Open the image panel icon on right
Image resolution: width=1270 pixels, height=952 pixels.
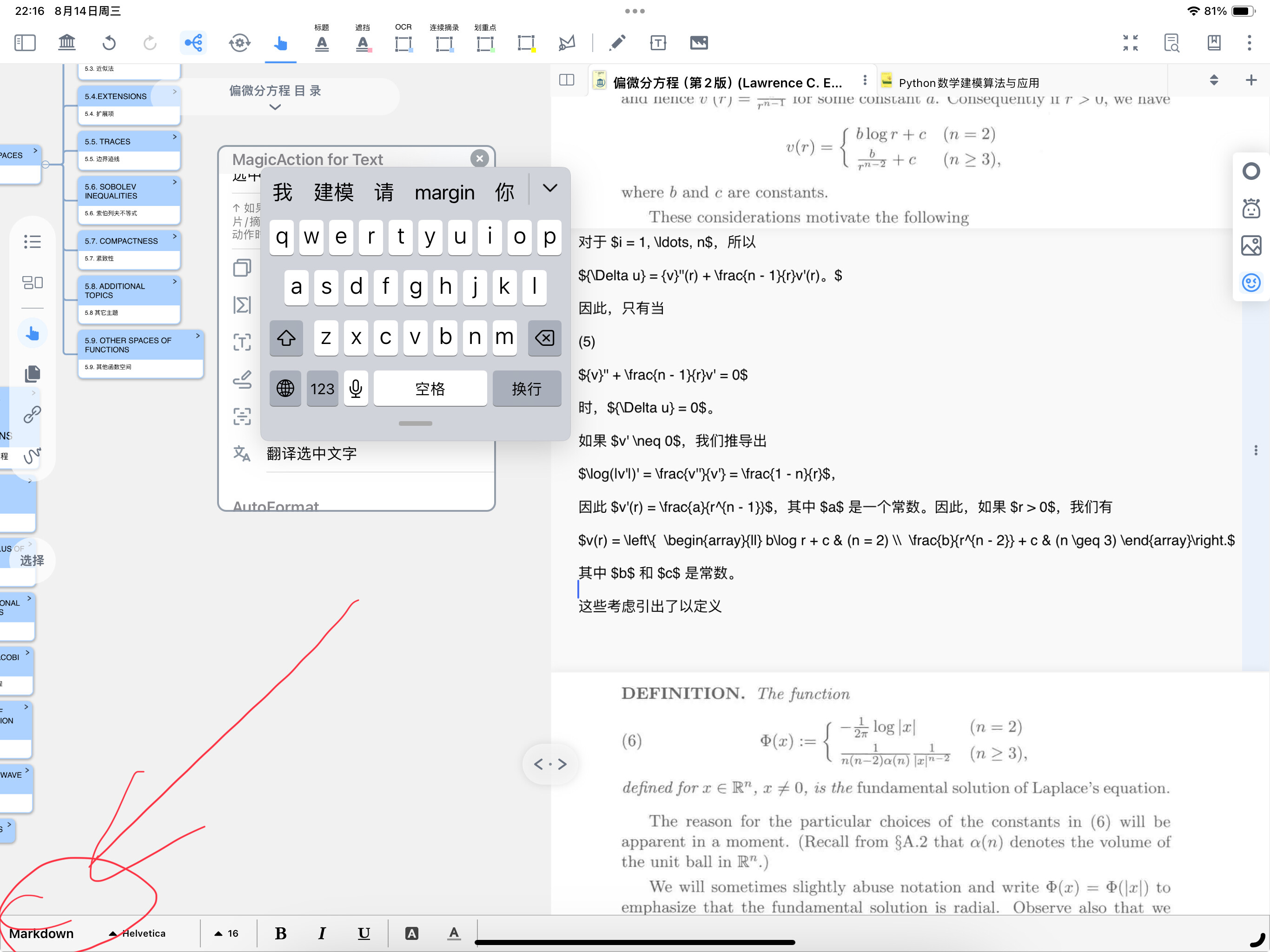[1251, 245]
